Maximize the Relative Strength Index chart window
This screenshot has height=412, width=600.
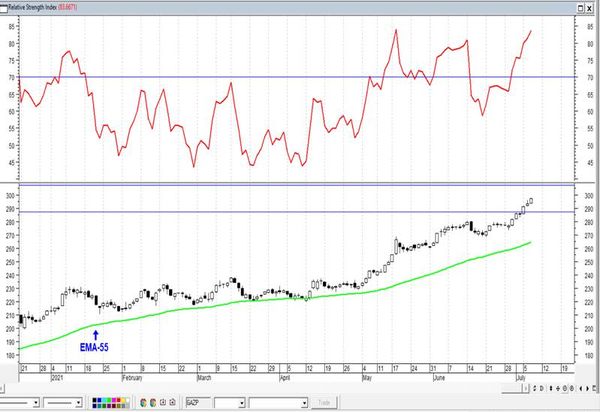(580, 8)
